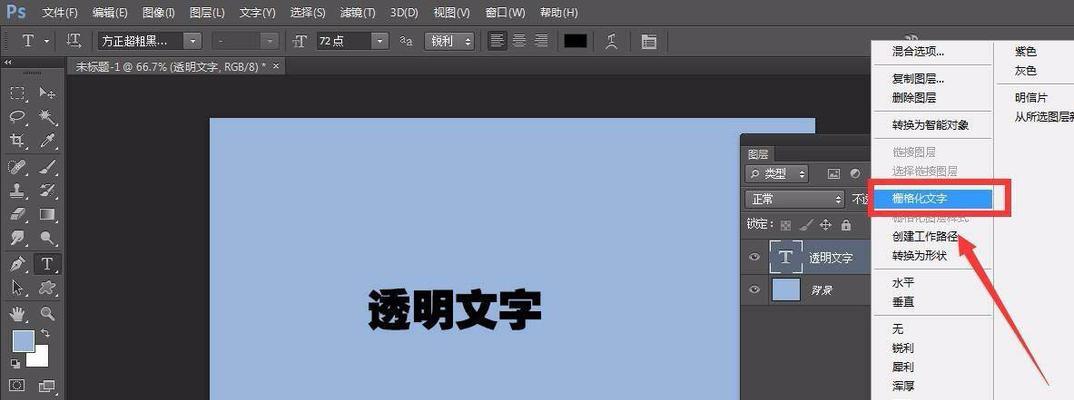Center align the text

[x=519, y=41]
